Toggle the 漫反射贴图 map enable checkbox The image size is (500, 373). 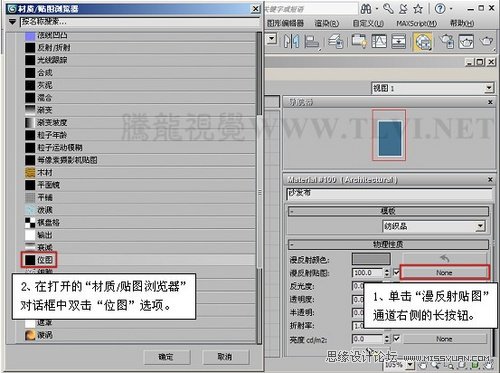[x=396, y=272]
